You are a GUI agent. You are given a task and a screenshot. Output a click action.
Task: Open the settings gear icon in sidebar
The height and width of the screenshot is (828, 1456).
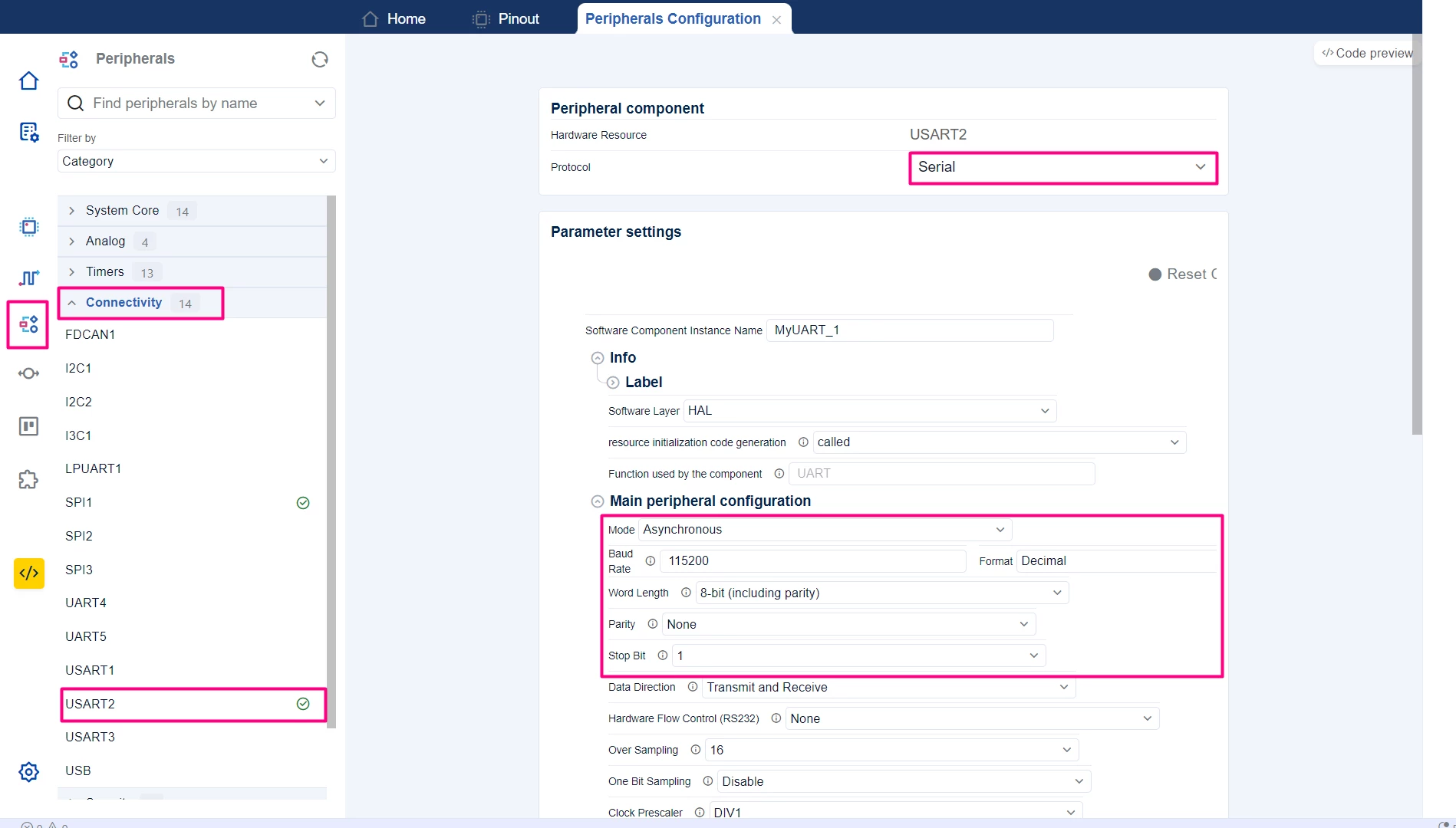28,771
